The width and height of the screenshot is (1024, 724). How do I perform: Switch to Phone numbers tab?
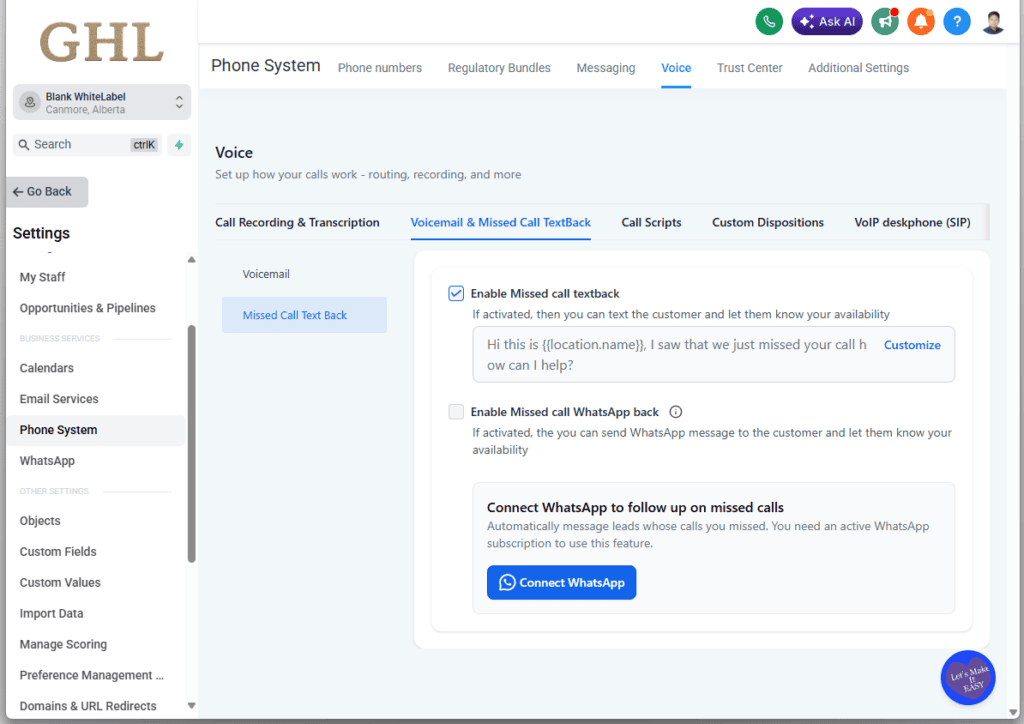click(379, 68)
